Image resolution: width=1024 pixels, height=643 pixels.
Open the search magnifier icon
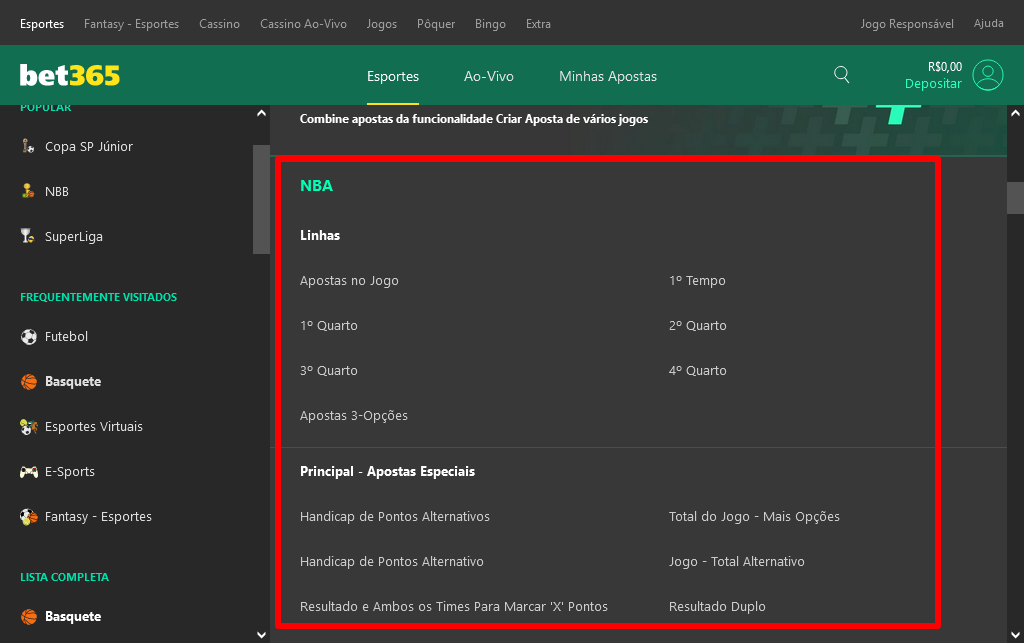842,74
